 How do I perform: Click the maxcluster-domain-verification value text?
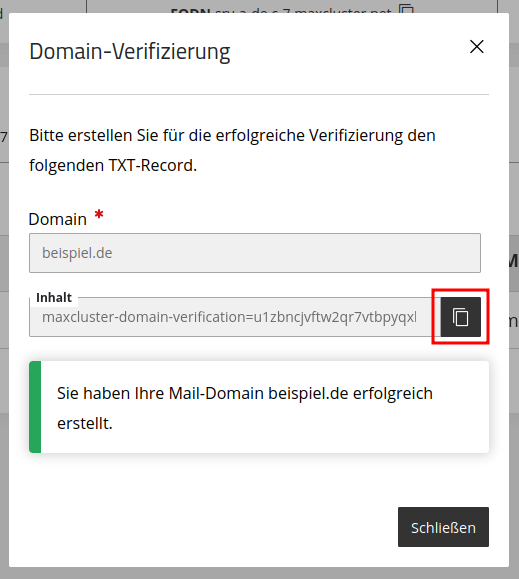pyautogui.click(x=229, y=317)
